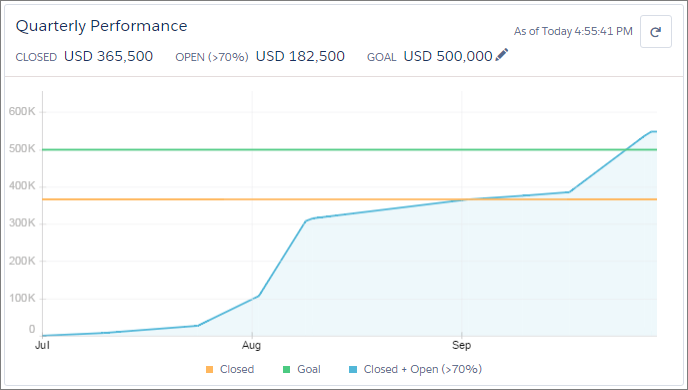This screenshot has width=688, height=390.
Task: Click the As of Today timestamp
Action: [573, 32]
